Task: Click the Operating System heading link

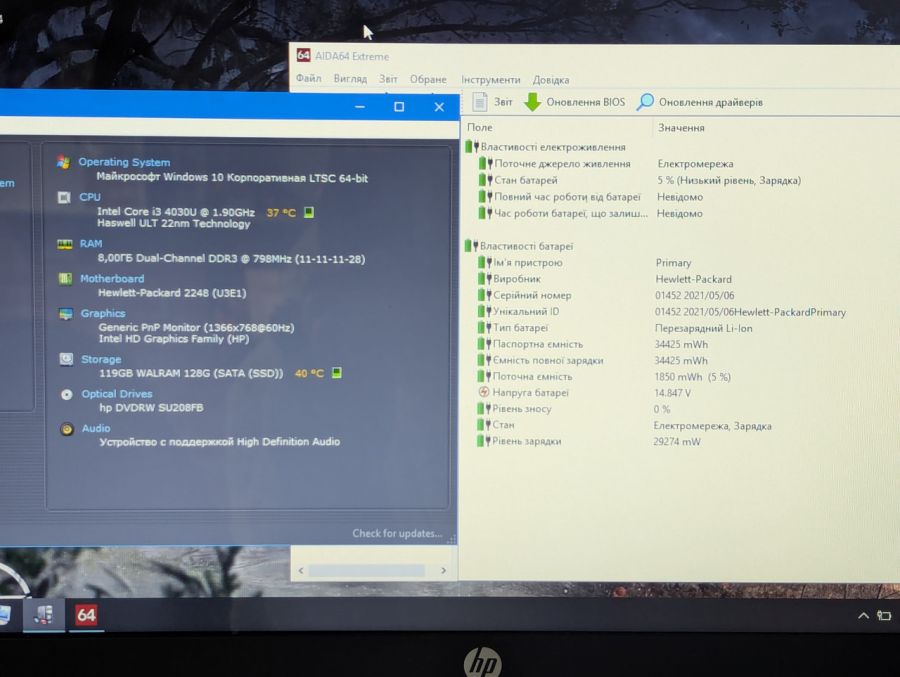Action: 124,162
